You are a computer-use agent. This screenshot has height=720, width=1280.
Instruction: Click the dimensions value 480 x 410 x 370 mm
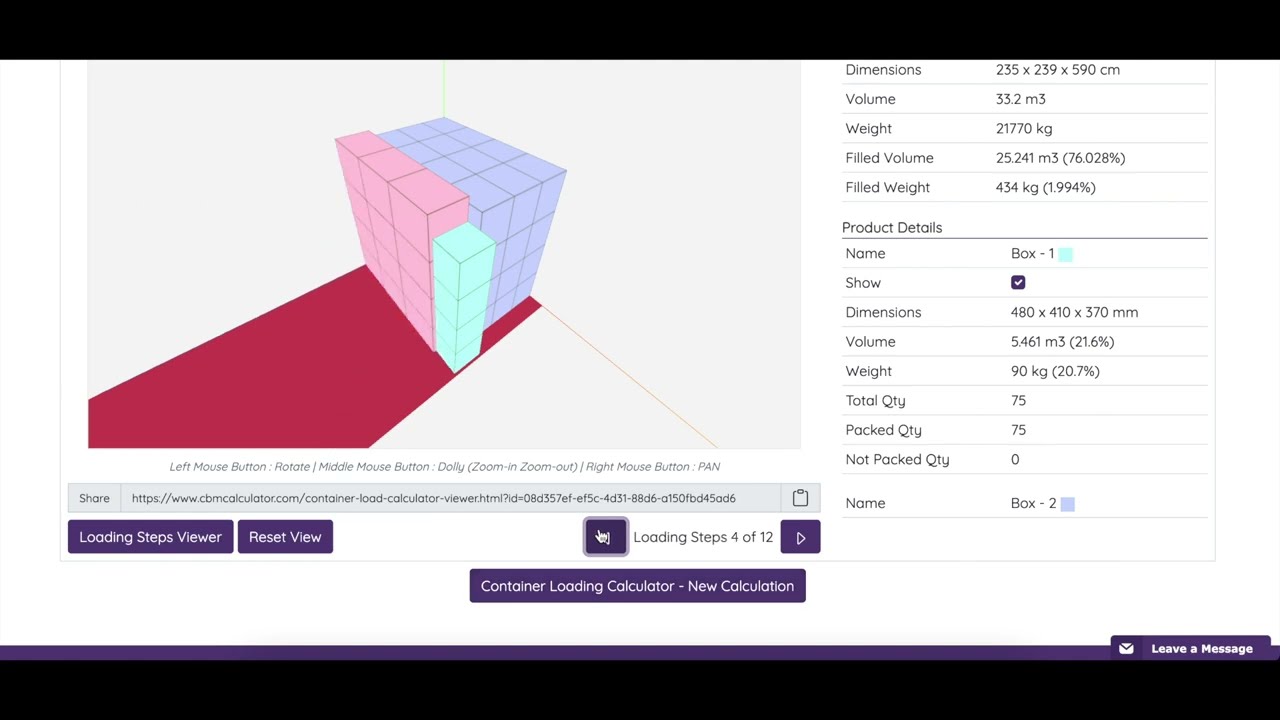coord(1074,312)
